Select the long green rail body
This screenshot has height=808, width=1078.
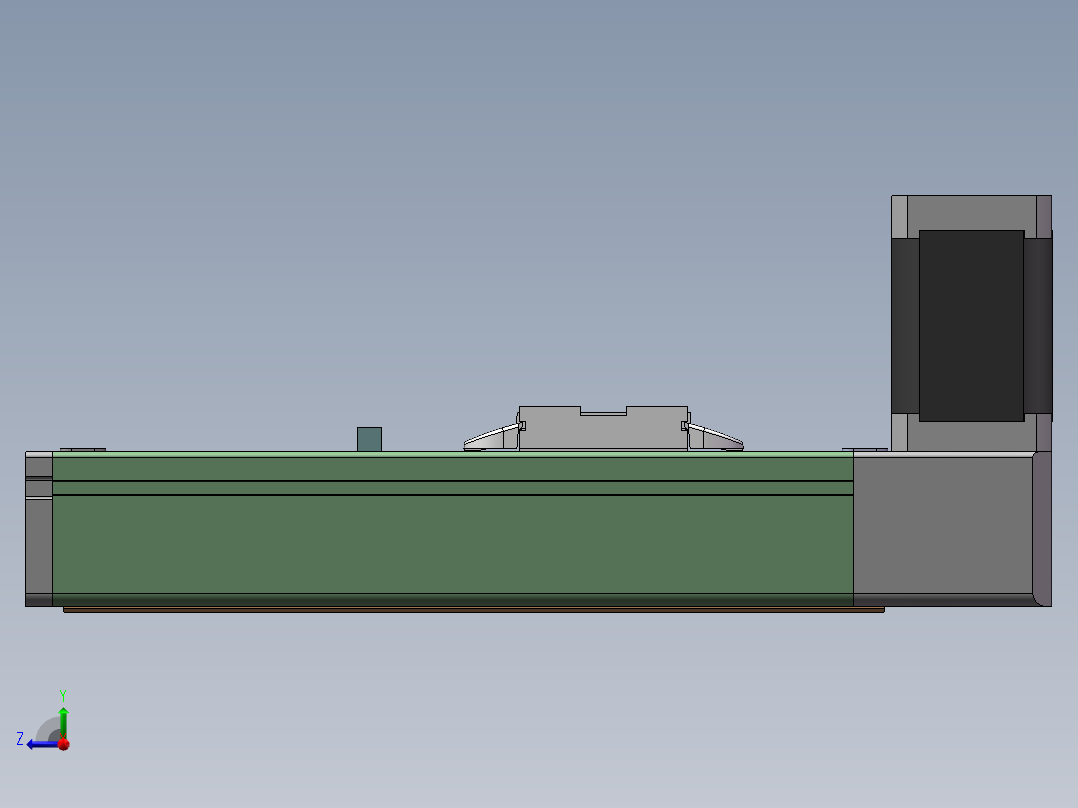(452, 529)
